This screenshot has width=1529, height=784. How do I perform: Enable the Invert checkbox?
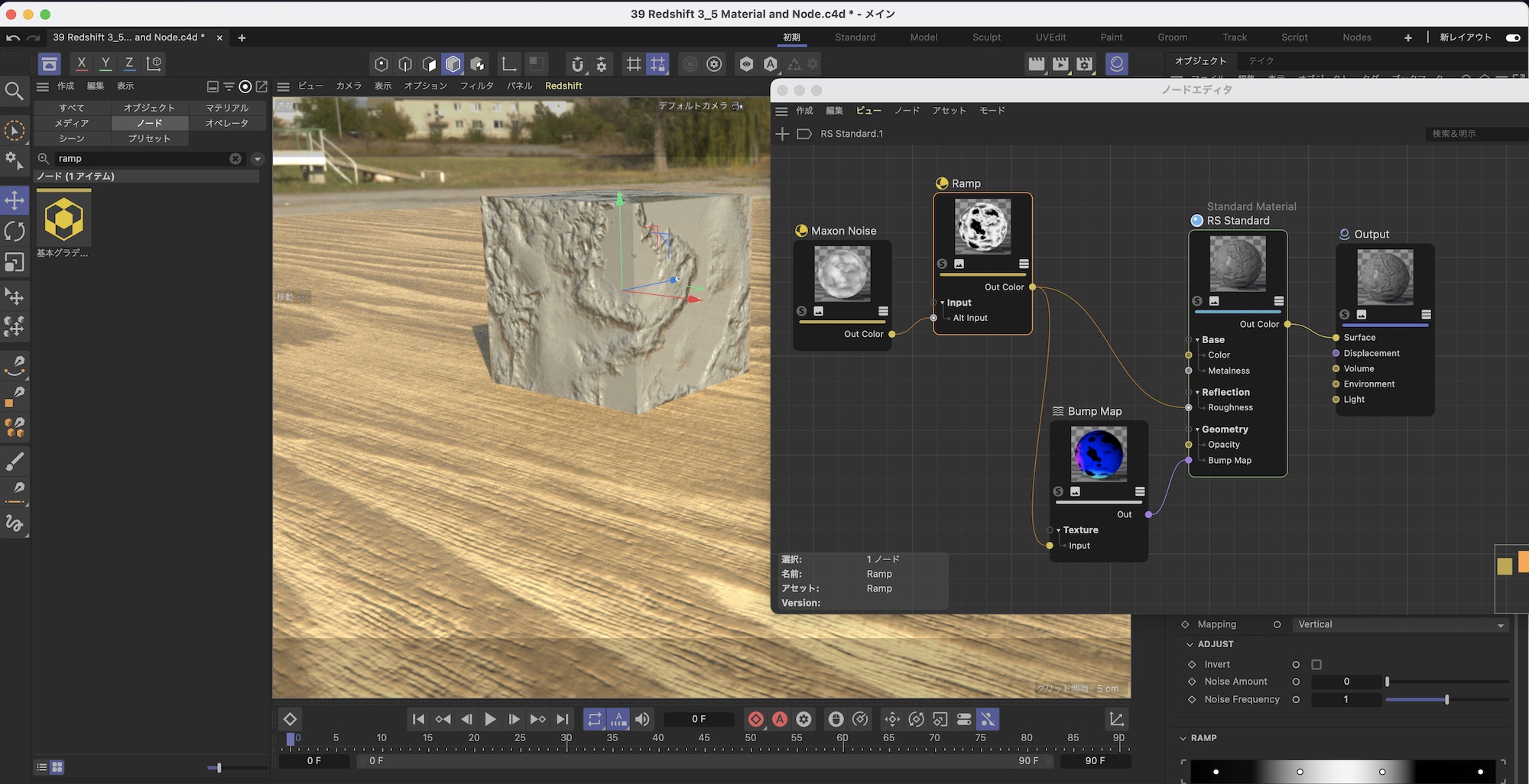[x=1316, y=665]
